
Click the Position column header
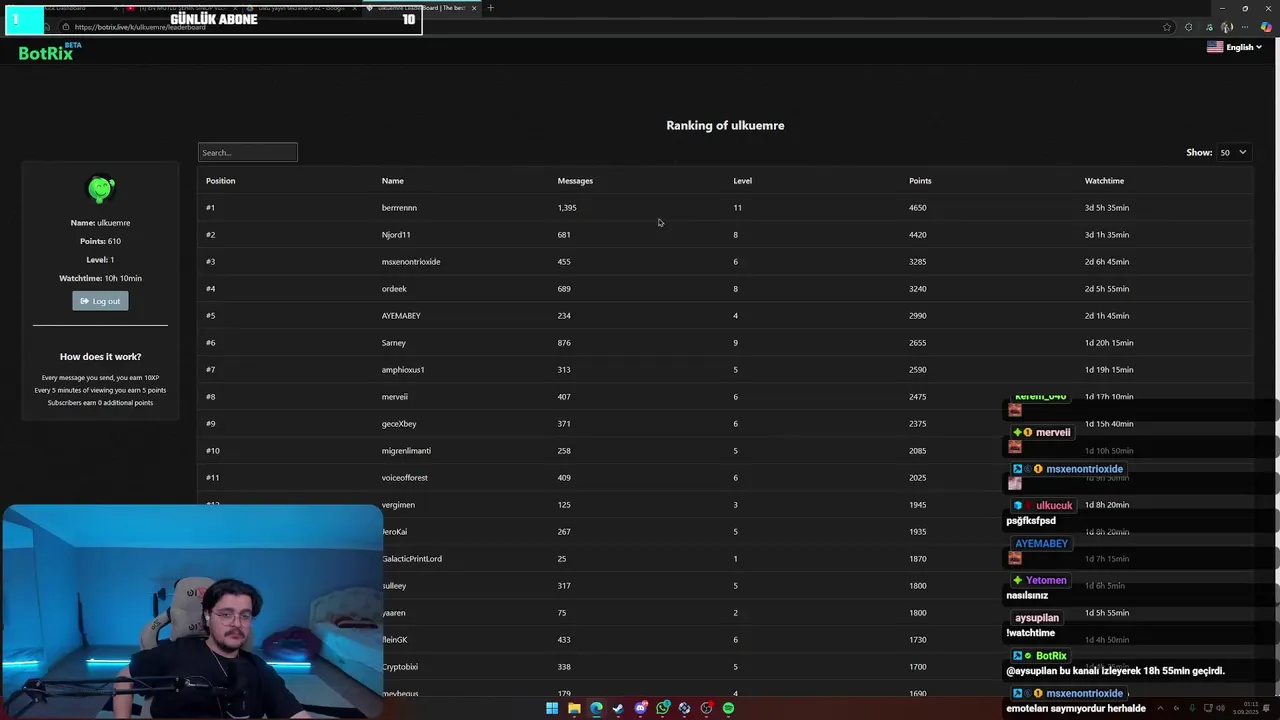point(220,181)
